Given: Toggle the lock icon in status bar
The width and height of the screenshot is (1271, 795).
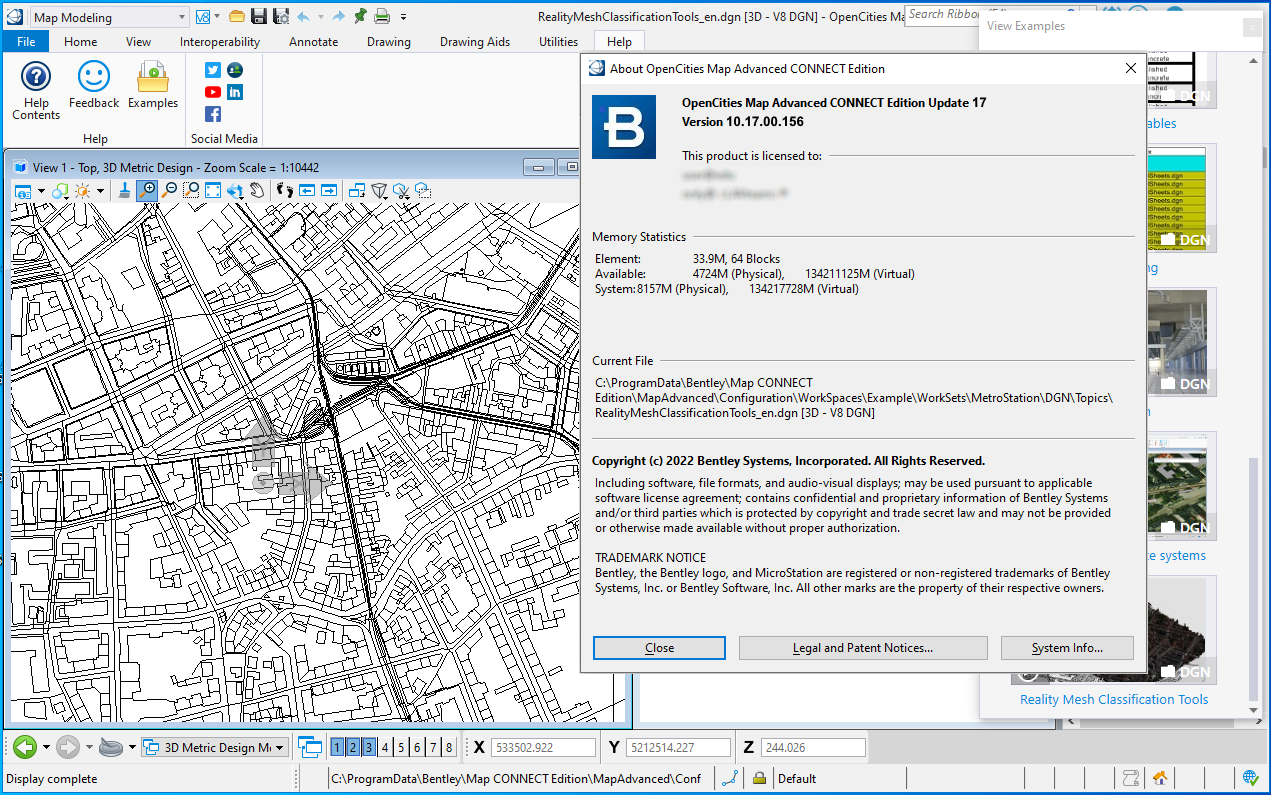Looking at the screenshot, I should (x=760, y=778).
